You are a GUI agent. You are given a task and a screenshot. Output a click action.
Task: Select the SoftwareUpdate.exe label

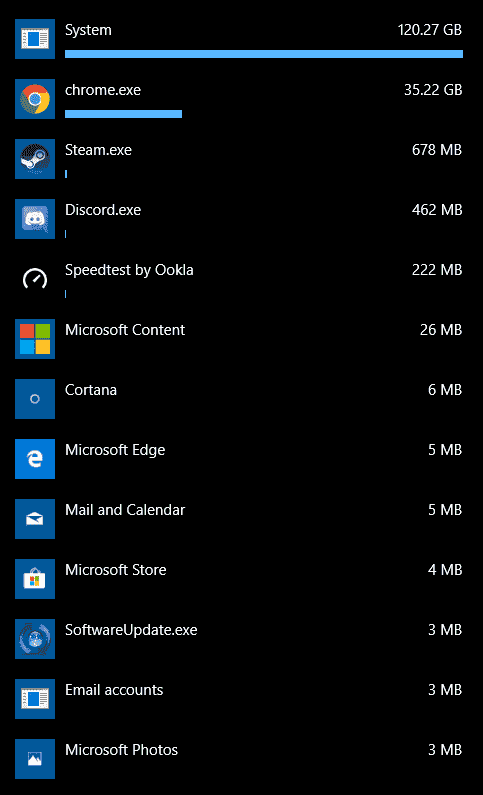tap(131, 630)
